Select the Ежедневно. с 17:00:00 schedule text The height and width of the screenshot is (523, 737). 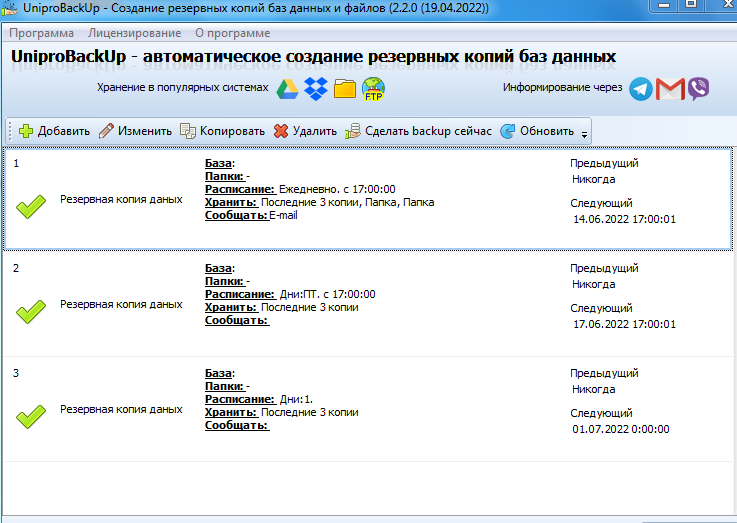pos(337,189)
